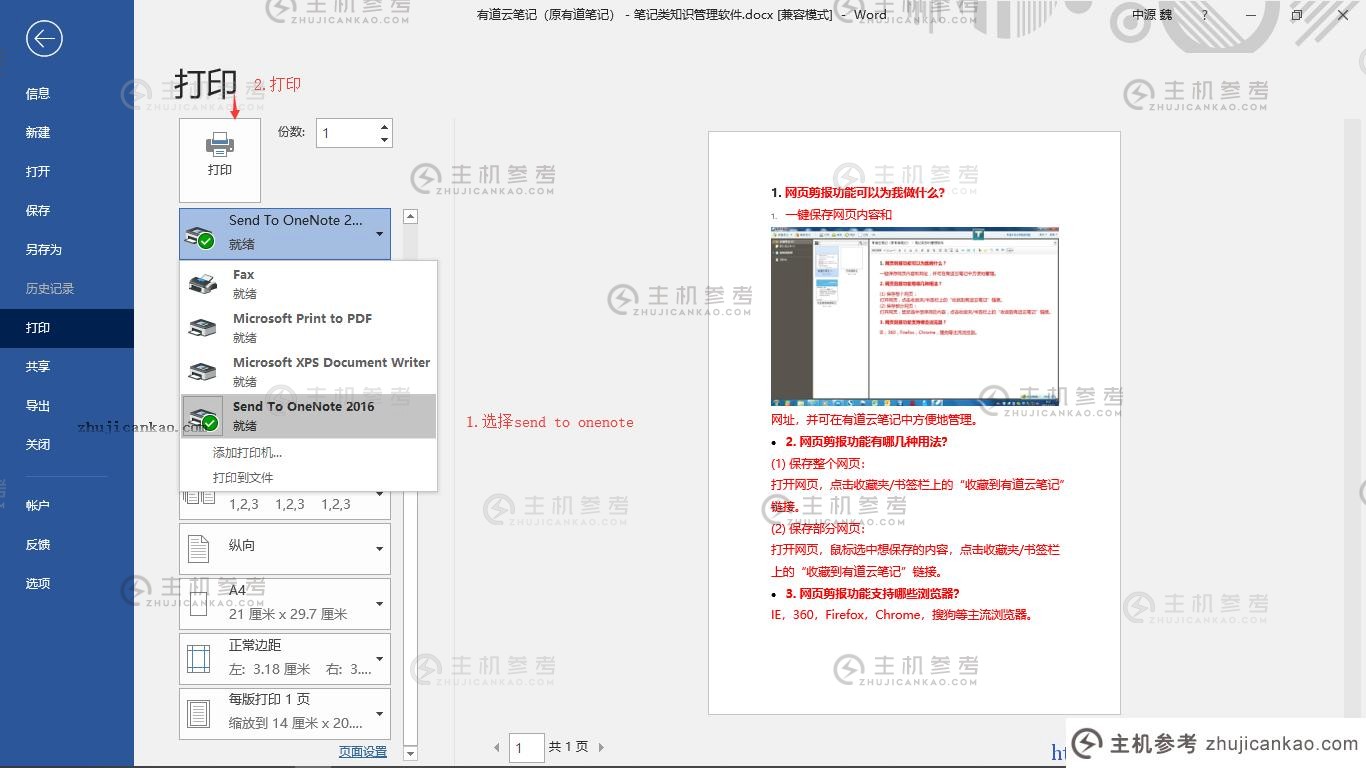This screenshot has height=768, width=1366.
Task: Go back using the circled arrow
Action: point(44,39)
